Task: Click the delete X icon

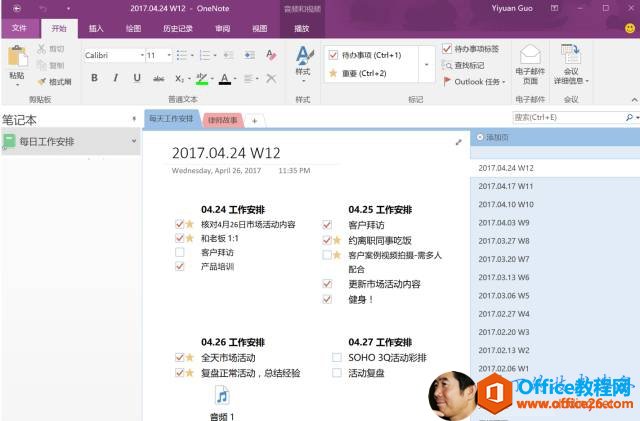Action: click(x=271, y=78)
